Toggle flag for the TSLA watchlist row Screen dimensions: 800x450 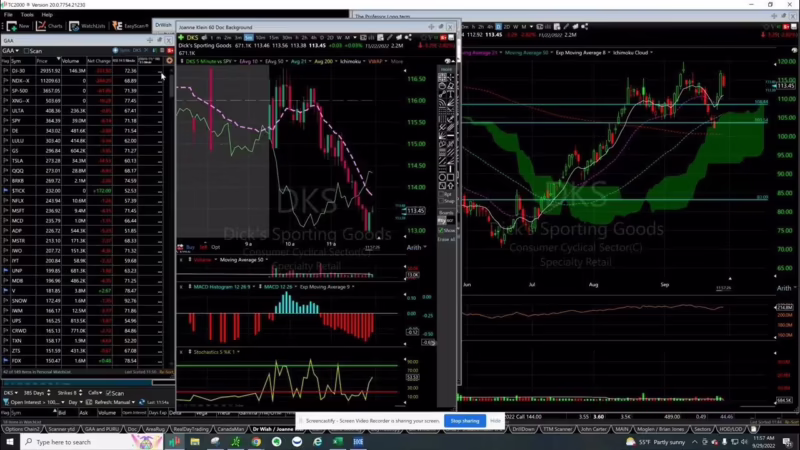point(6,161)
